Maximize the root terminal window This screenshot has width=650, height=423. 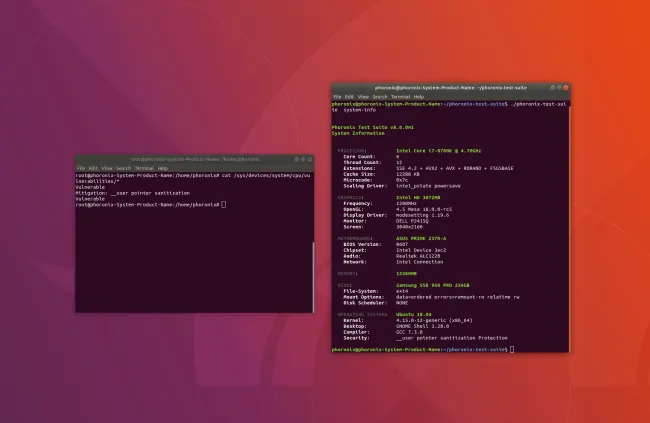[303, 159]
